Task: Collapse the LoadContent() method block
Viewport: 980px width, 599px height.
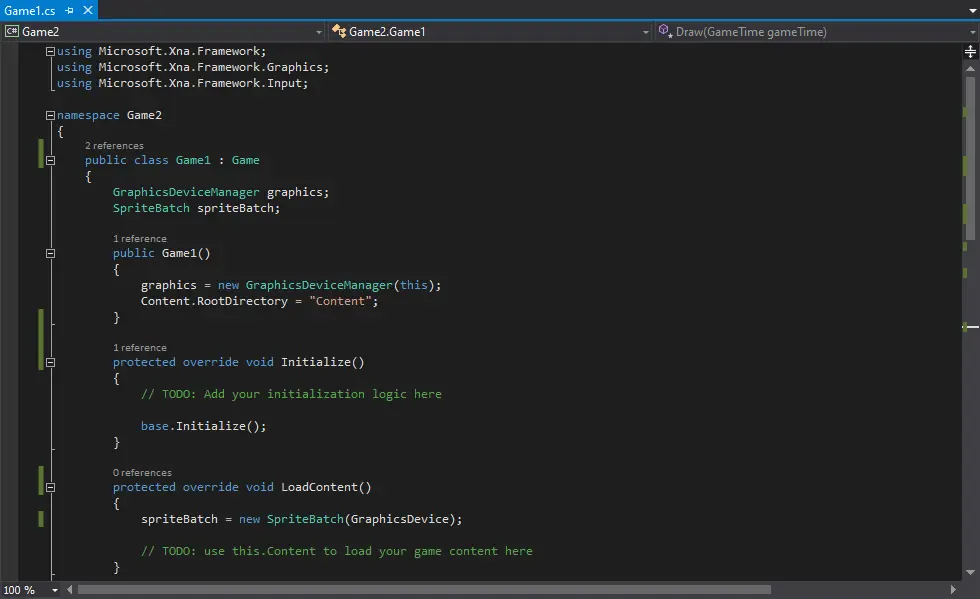Action: 50,487
